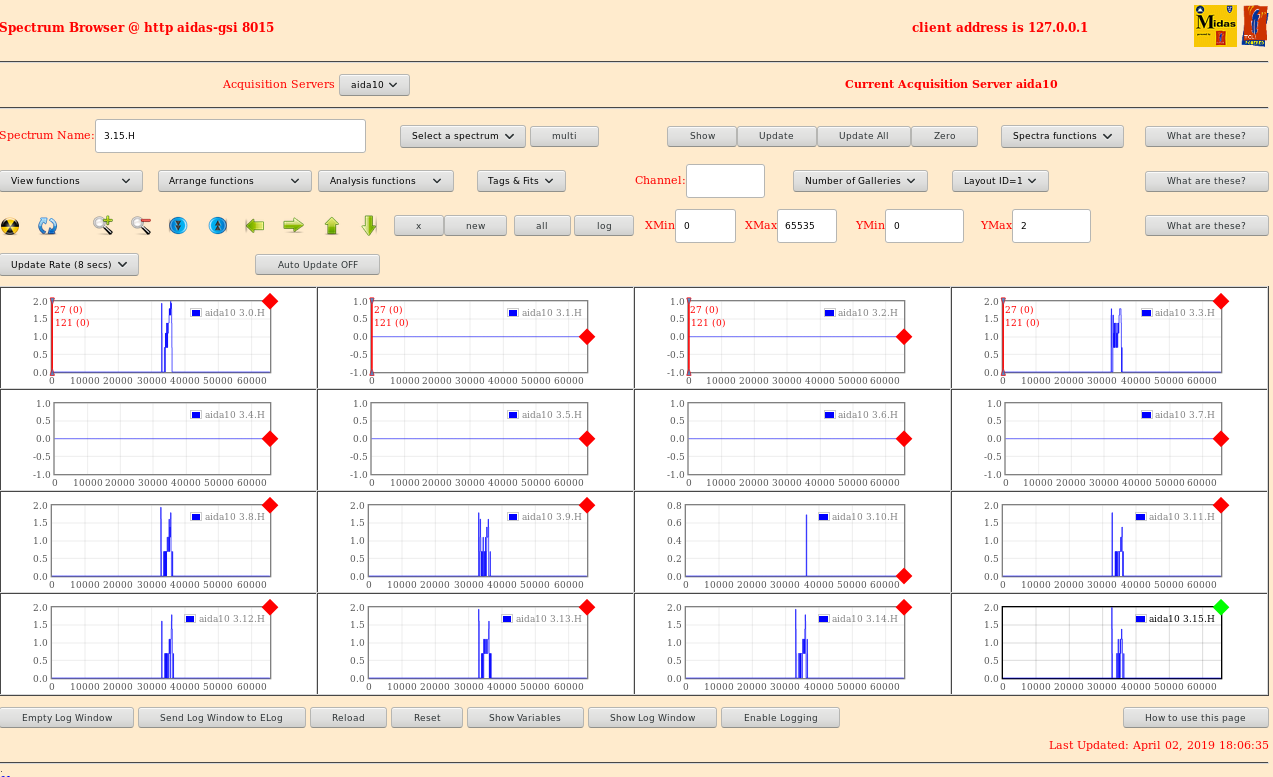
Task: Click the green up arrow icon
Action: pos(332,226)
